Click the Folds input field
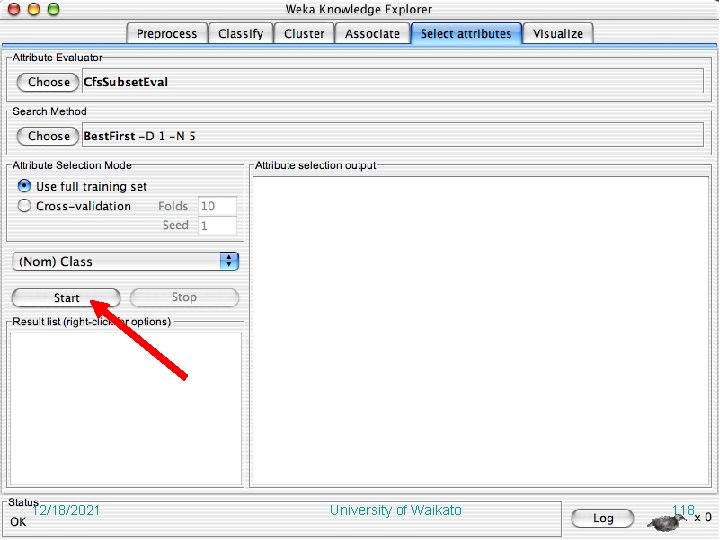The width and height of the screenshot is (720, 540). (217, 206)
